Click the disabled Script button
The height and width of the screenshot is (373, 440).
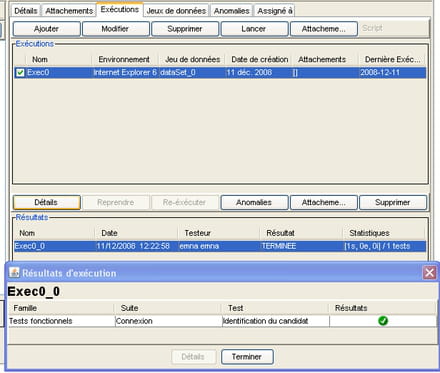click(372, 28)
